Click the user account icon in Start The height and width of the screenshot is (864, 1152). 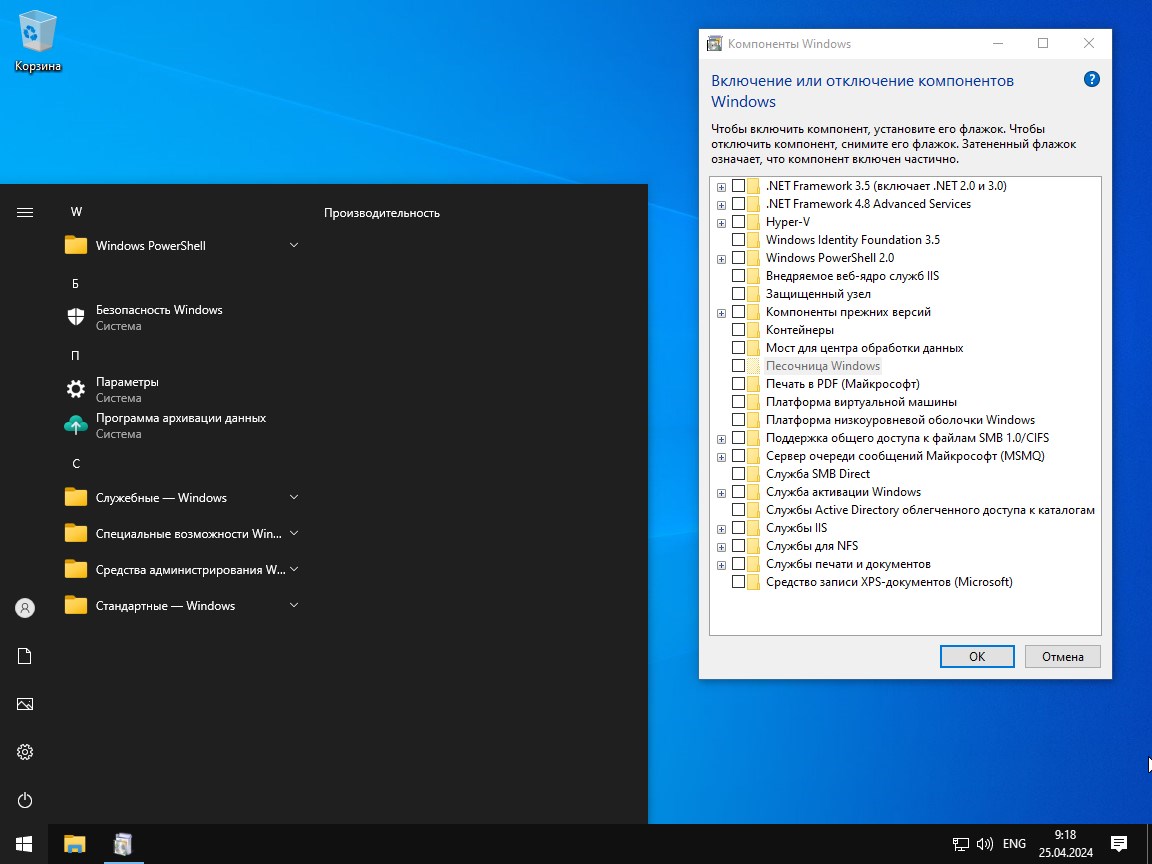pyautogui.click(x=25, y=608)
